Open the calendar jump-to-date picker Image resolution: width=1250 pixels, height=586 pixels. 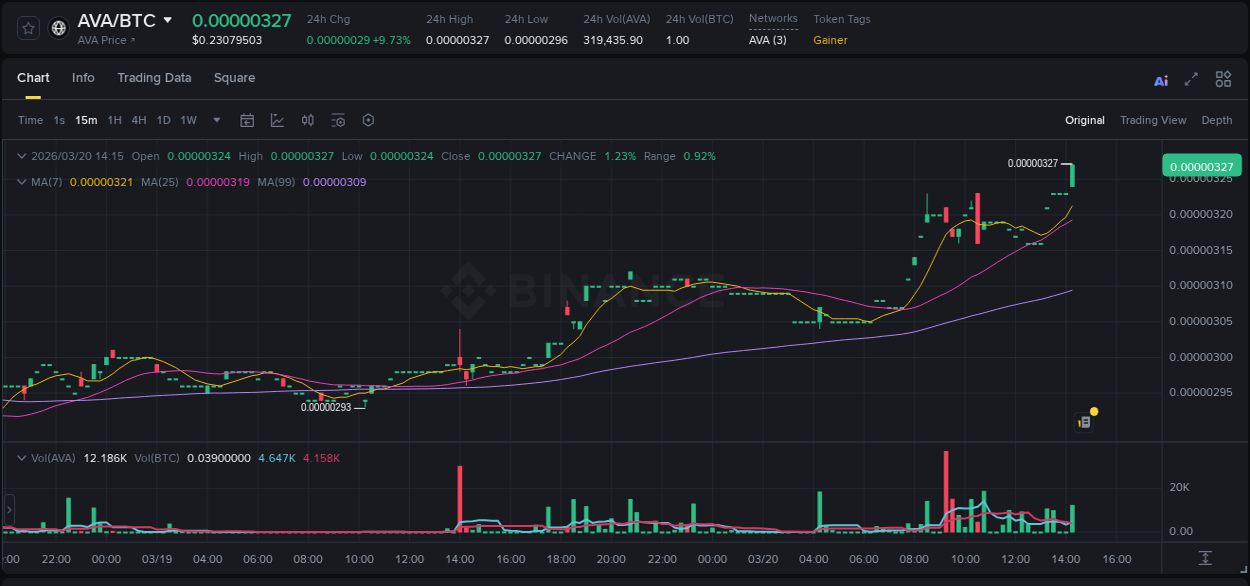[x=247, y=120]
